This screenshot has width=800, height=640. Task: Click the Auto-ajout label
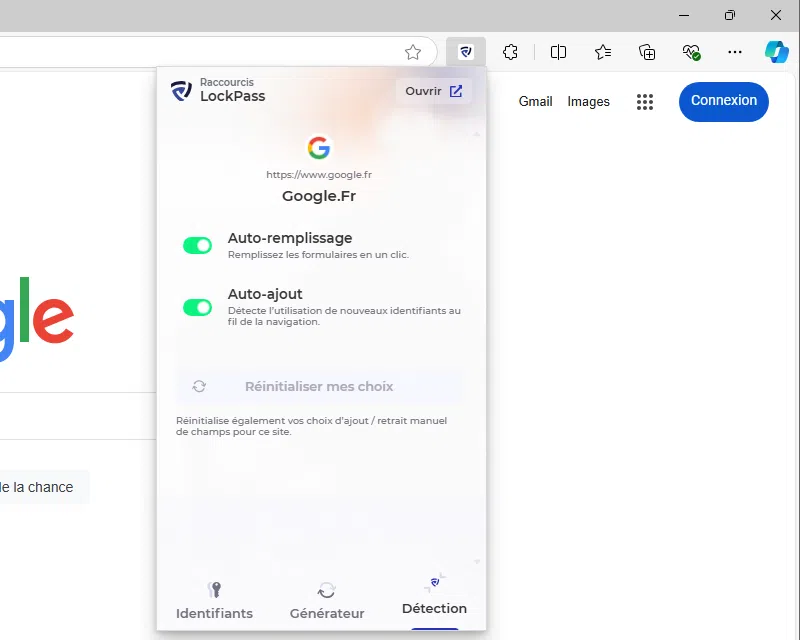click(265, 294)
